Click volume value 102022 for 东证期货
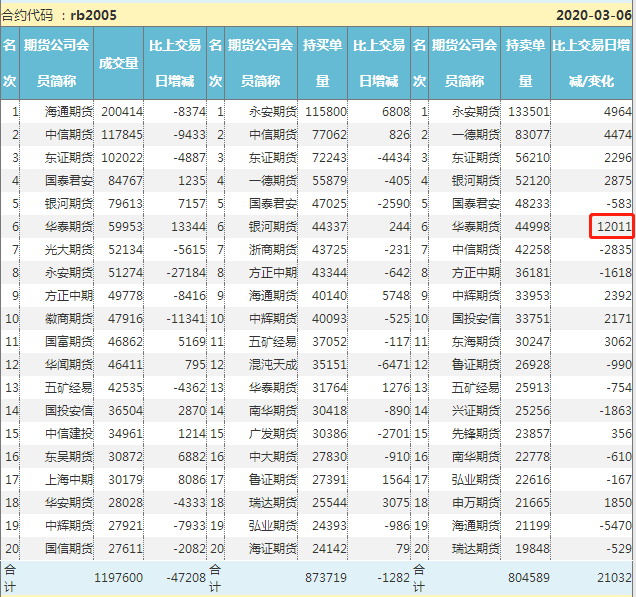 point(122,158)
